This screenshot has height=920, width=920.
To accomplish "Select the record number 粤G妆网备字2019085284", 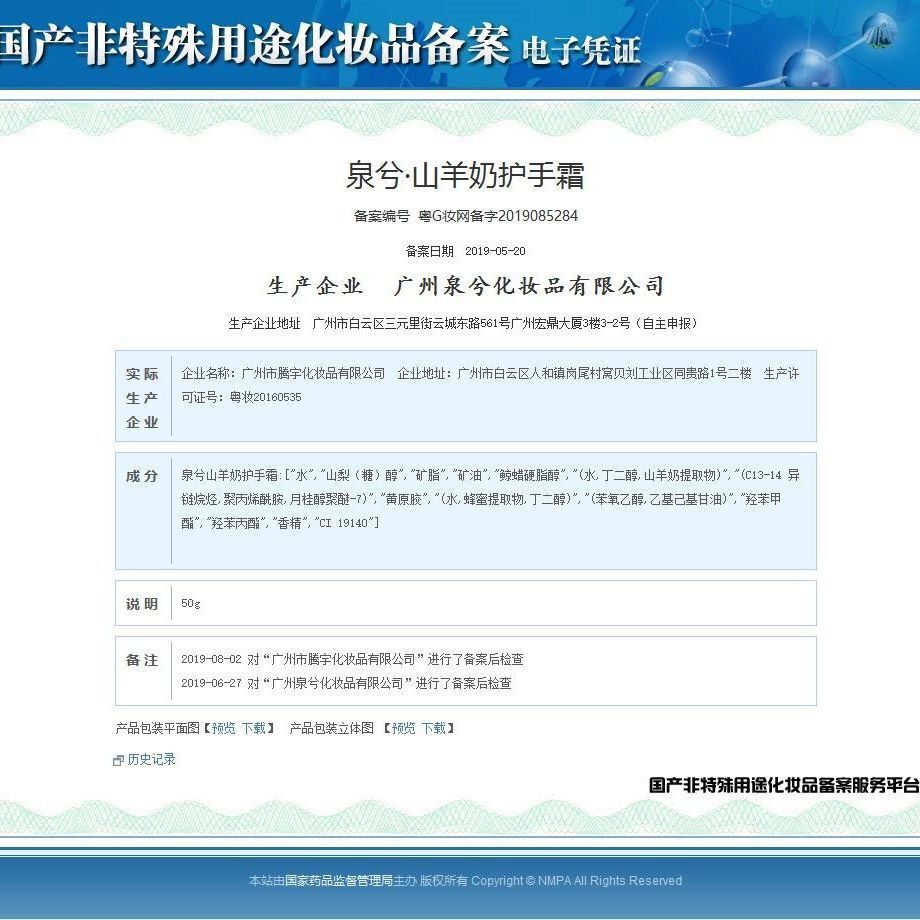I will tap(498, 216).
